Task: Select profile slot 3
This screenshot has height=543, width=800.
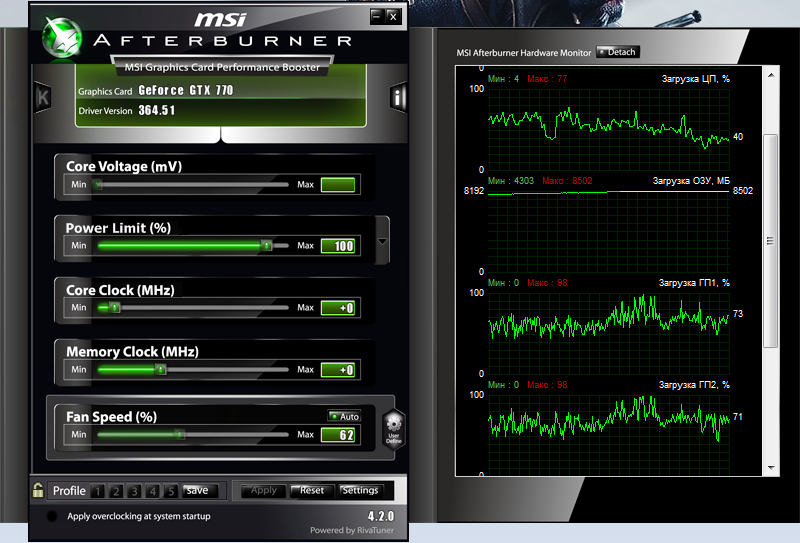Action: [134, 491]
